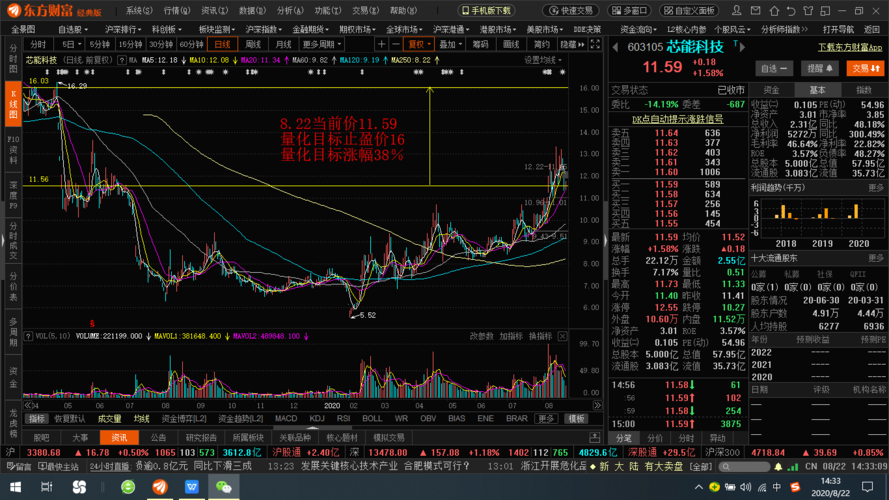Open the 分析(A) menu

(290, 10)
